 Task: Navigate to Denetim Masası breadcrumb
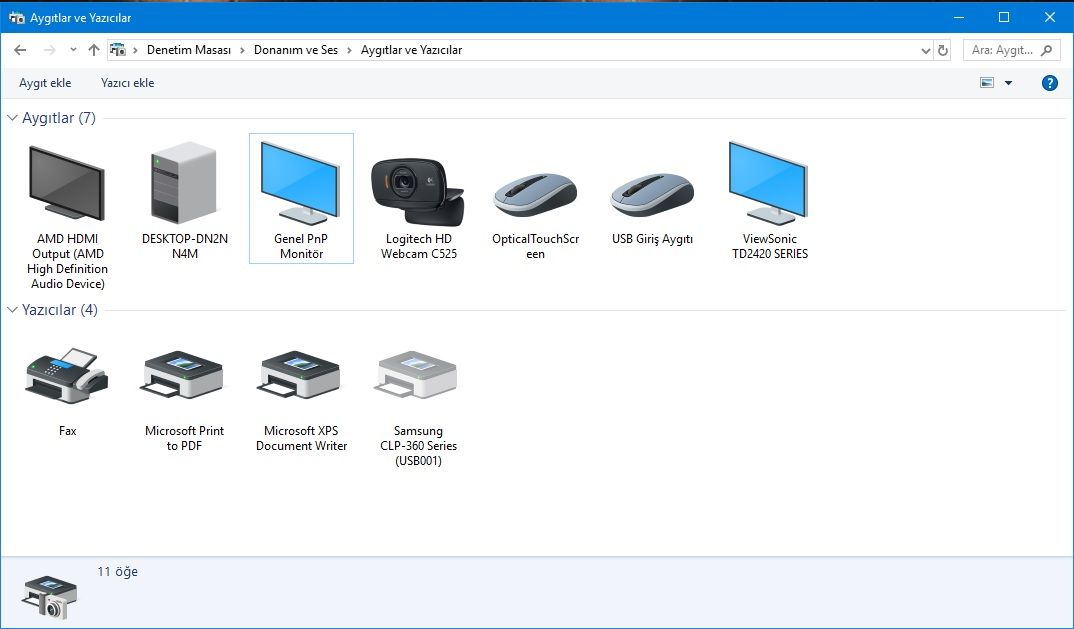point(189,50)
